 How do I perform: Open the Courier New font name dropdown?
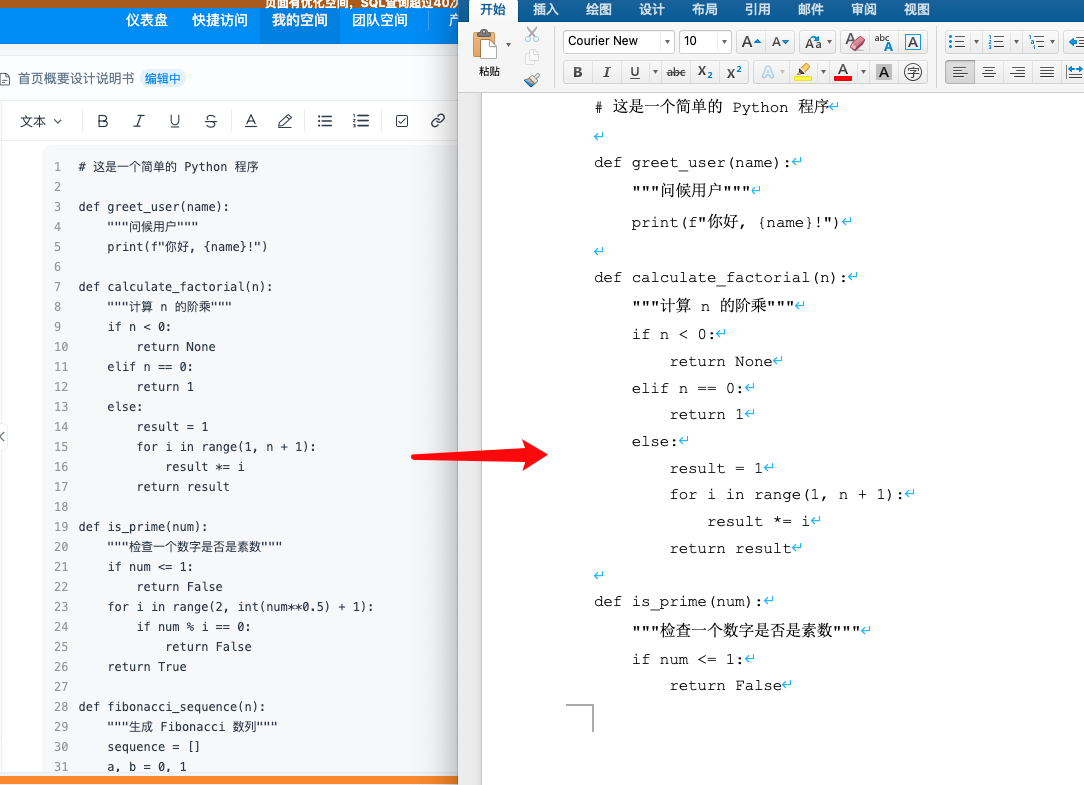click(667, 42)
